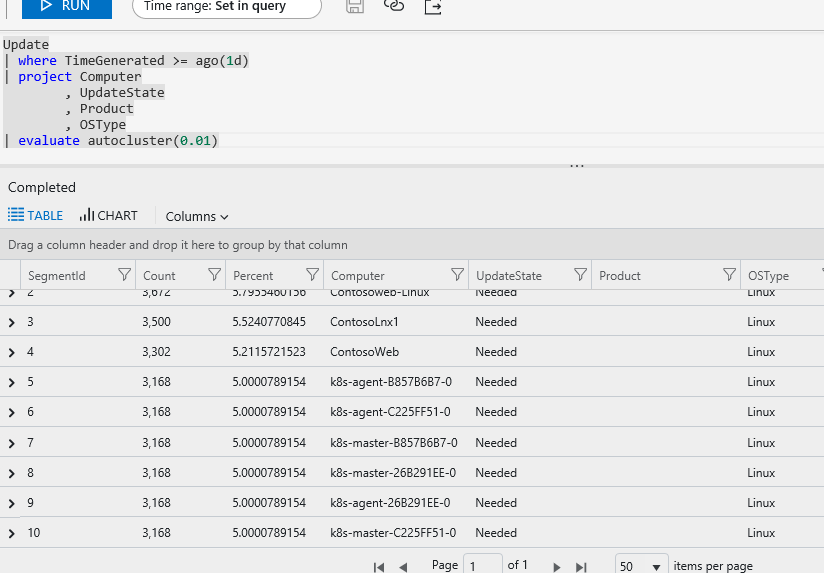
Task: Sort by Percent column header
Action: [253, 275]
